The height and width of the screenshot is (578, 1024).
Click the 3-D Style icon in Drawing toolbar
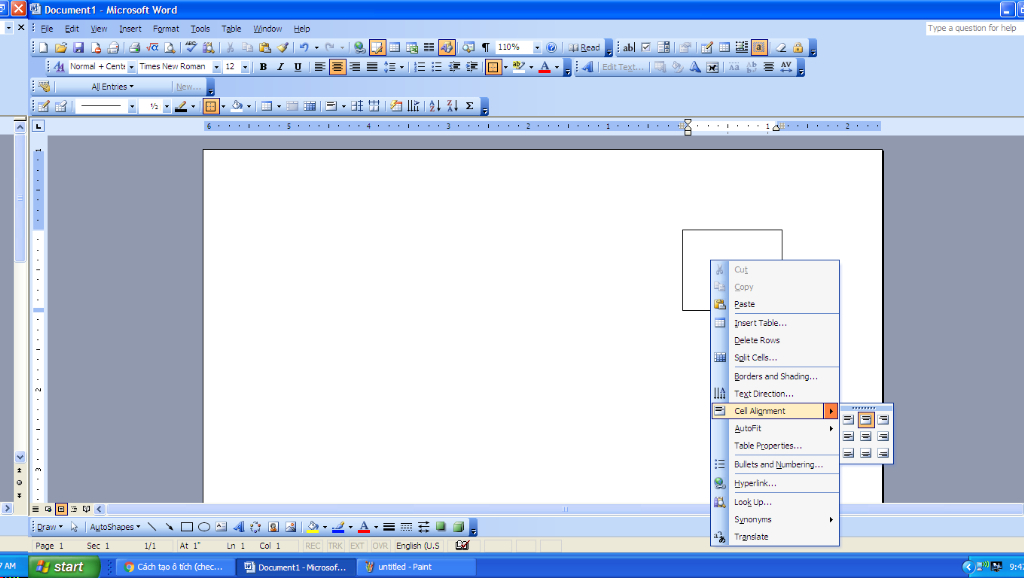[x=458, y=527]
